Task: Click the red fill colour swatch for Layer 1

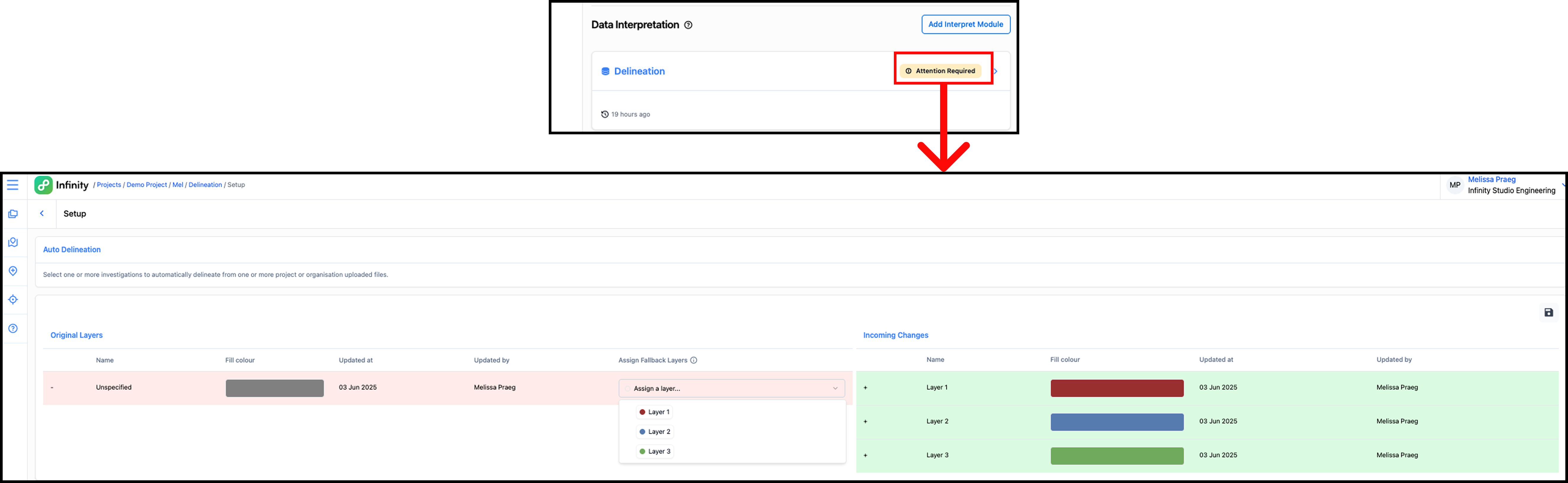Action: click(1117, 388)
